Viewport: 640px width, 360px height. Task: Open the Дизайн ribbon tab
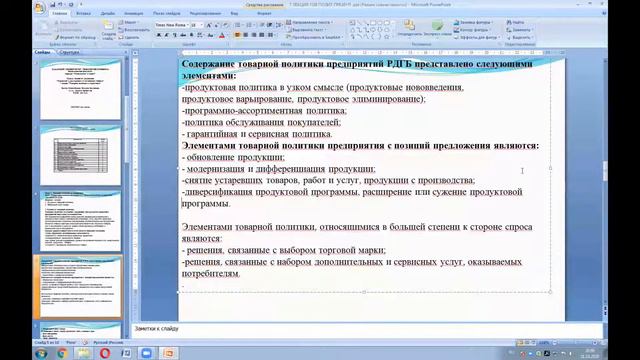[x=108, y=13]
